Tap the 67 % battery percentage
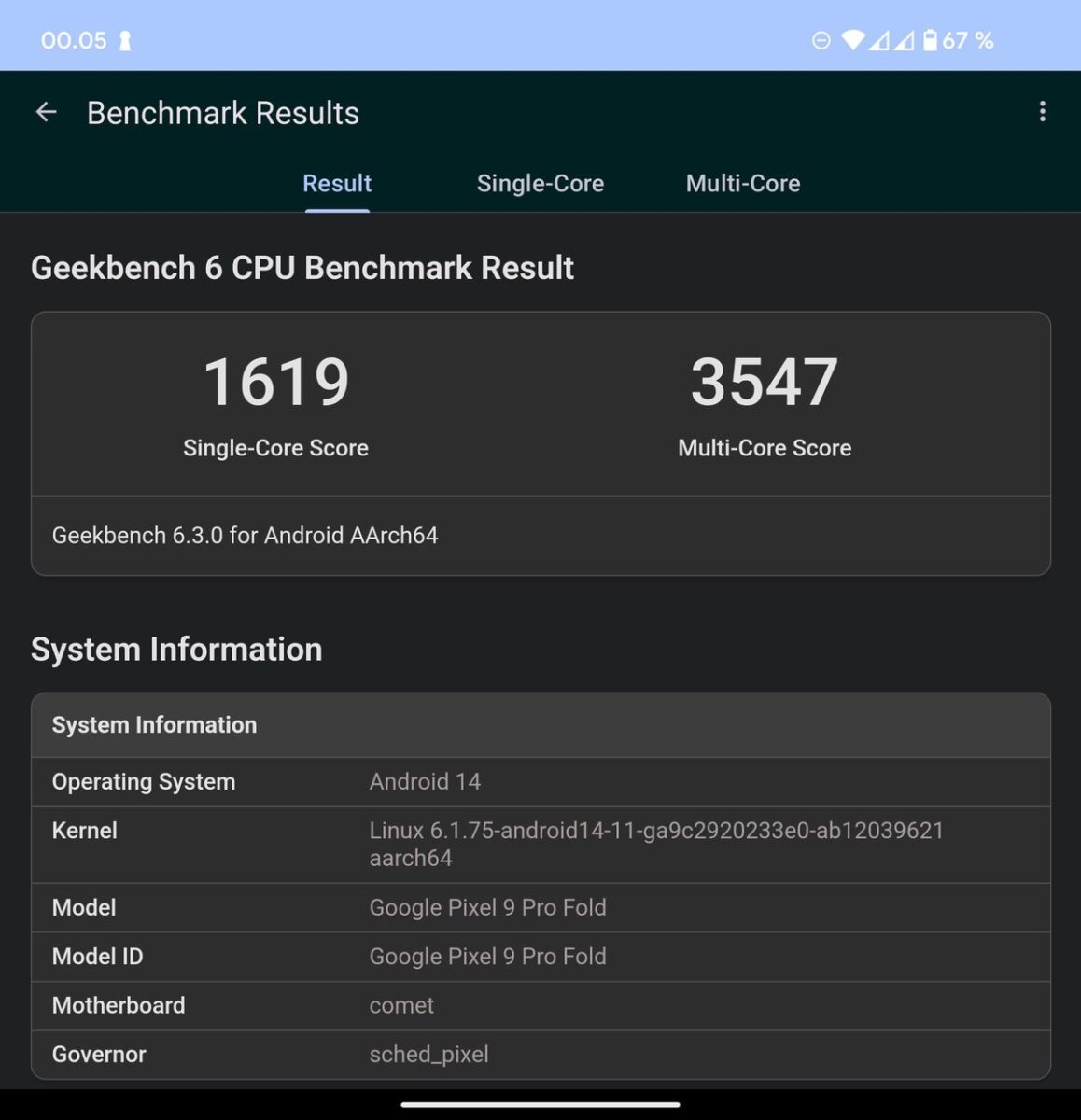This screenshot has width=1081, height=1120. click(968, 40)
